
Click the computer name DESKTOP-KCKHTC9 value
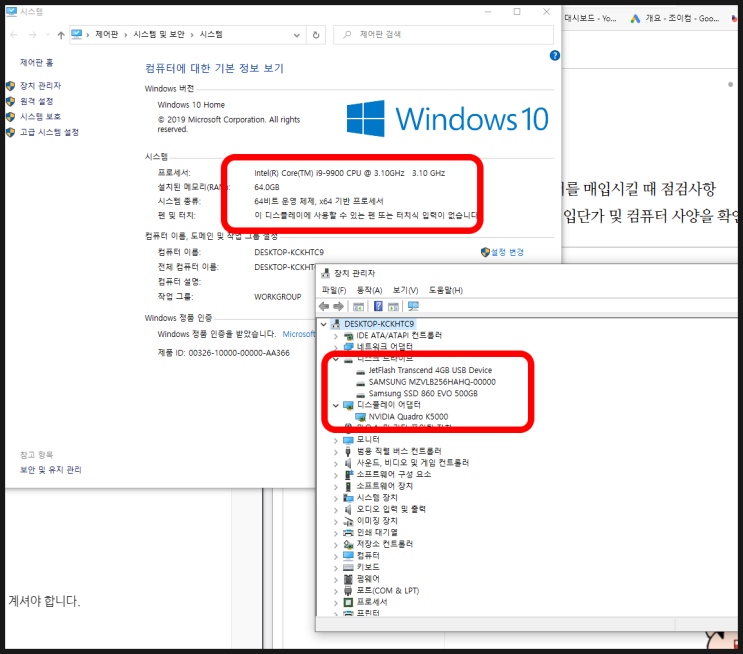(289, 252)
